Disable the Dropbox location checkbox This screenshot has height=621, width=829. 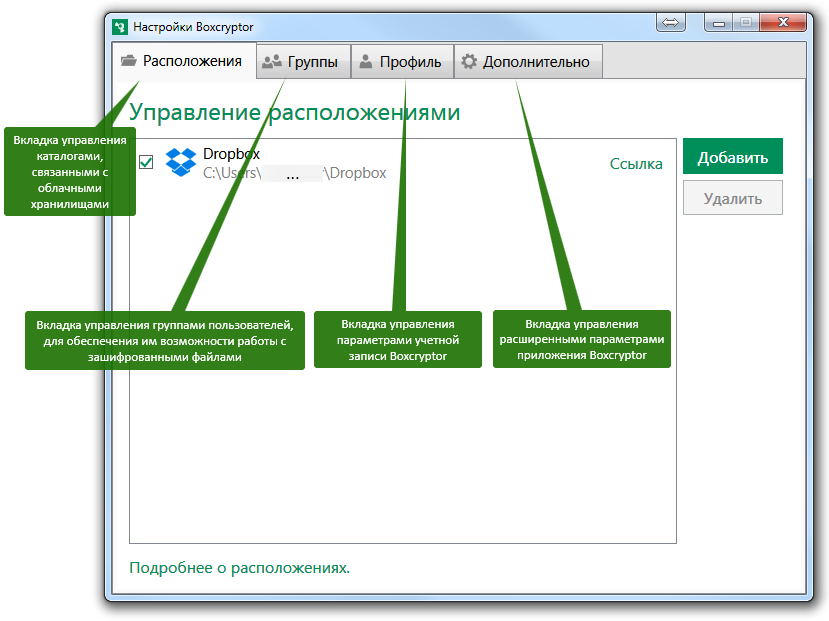coord(146,161)
